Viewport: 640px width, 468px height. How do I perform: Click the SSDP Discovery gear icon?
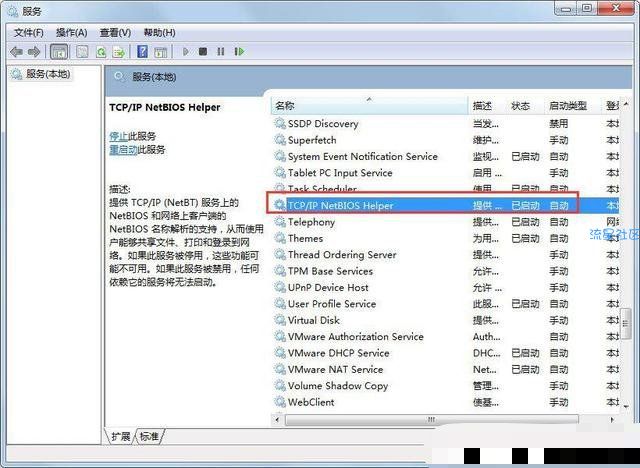coord(280,123)
